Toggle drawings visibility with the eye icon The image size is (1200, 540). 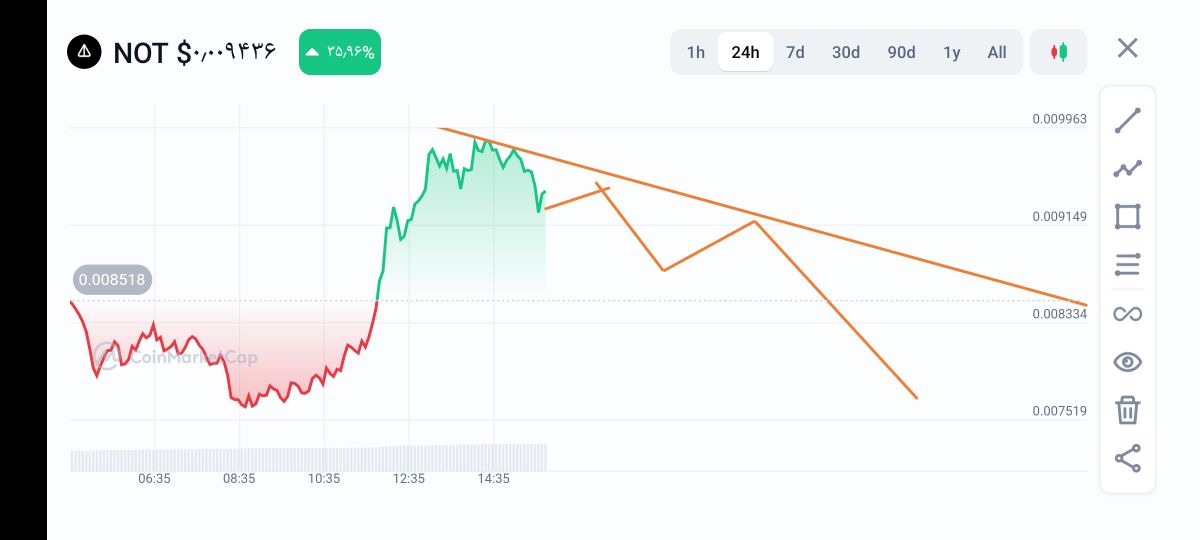tap(1127, 362)
